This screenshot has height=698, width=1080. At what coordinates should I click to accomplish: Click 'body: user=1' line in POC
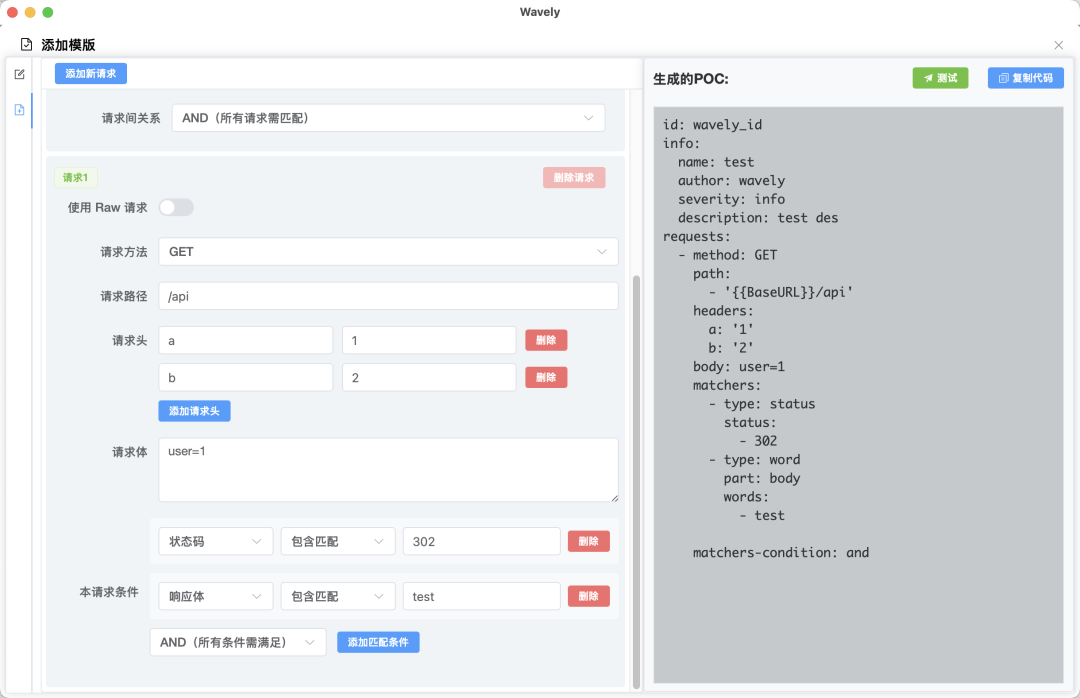[x=739, y=367]
